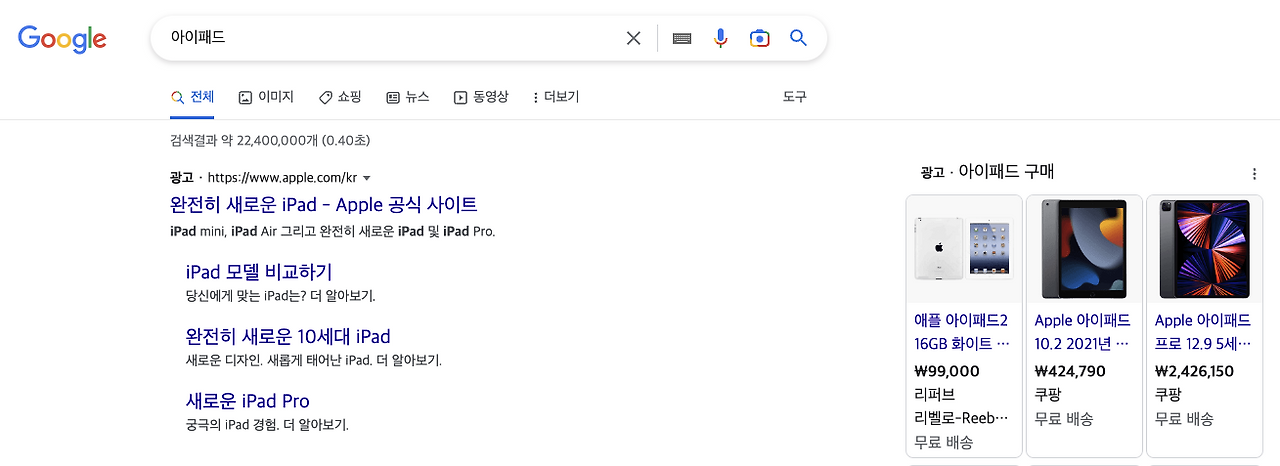
Task: Open the 새로운 iPad Pro link
Action: click(x=248, y=401)
